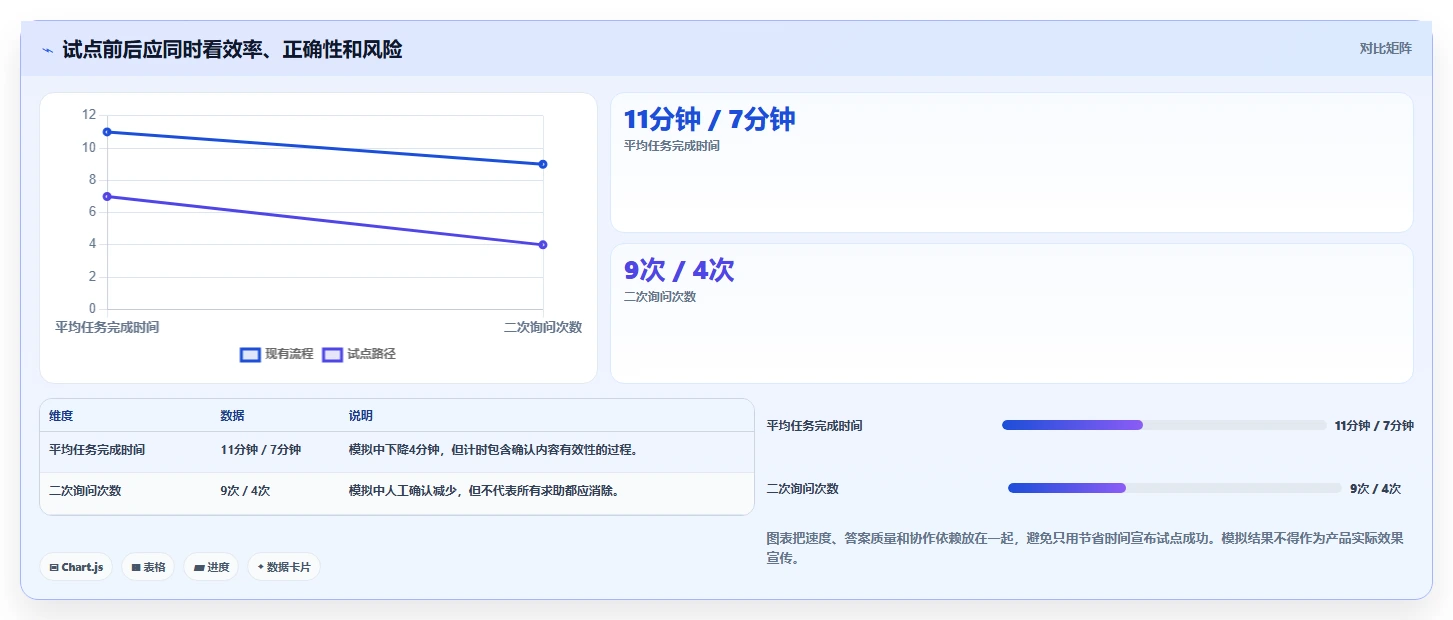Screen dimensions: 1453x620
Task: Click the Chart.js tag
Action: 77,567
